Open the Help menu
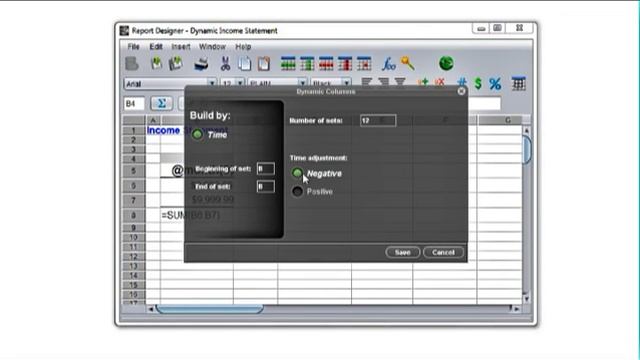The height and width of the screenshot is (360, 640). (x=243, y=47)
